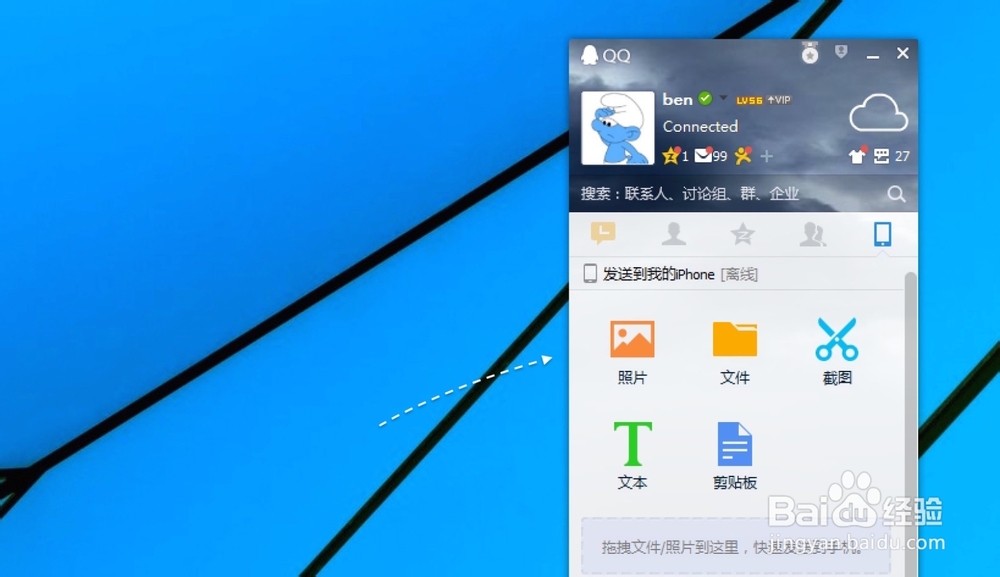Open the weather cloud icon

click(x=878, y=112)
